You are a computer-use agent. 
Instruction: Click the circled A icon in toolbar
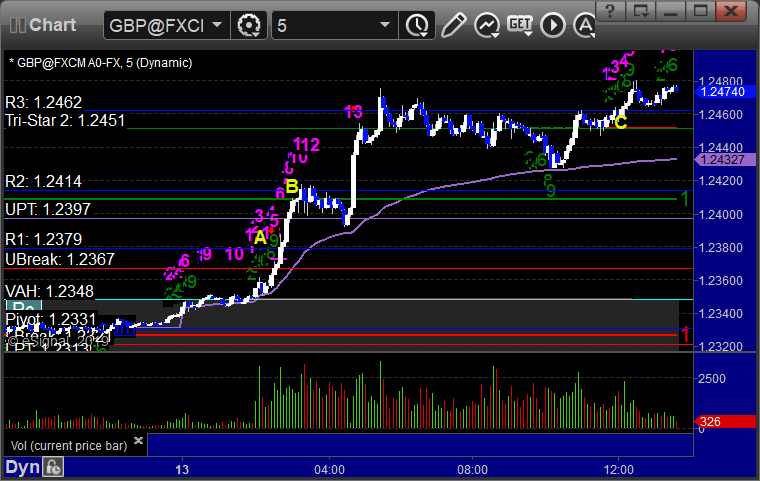click(x=585, y=25)
